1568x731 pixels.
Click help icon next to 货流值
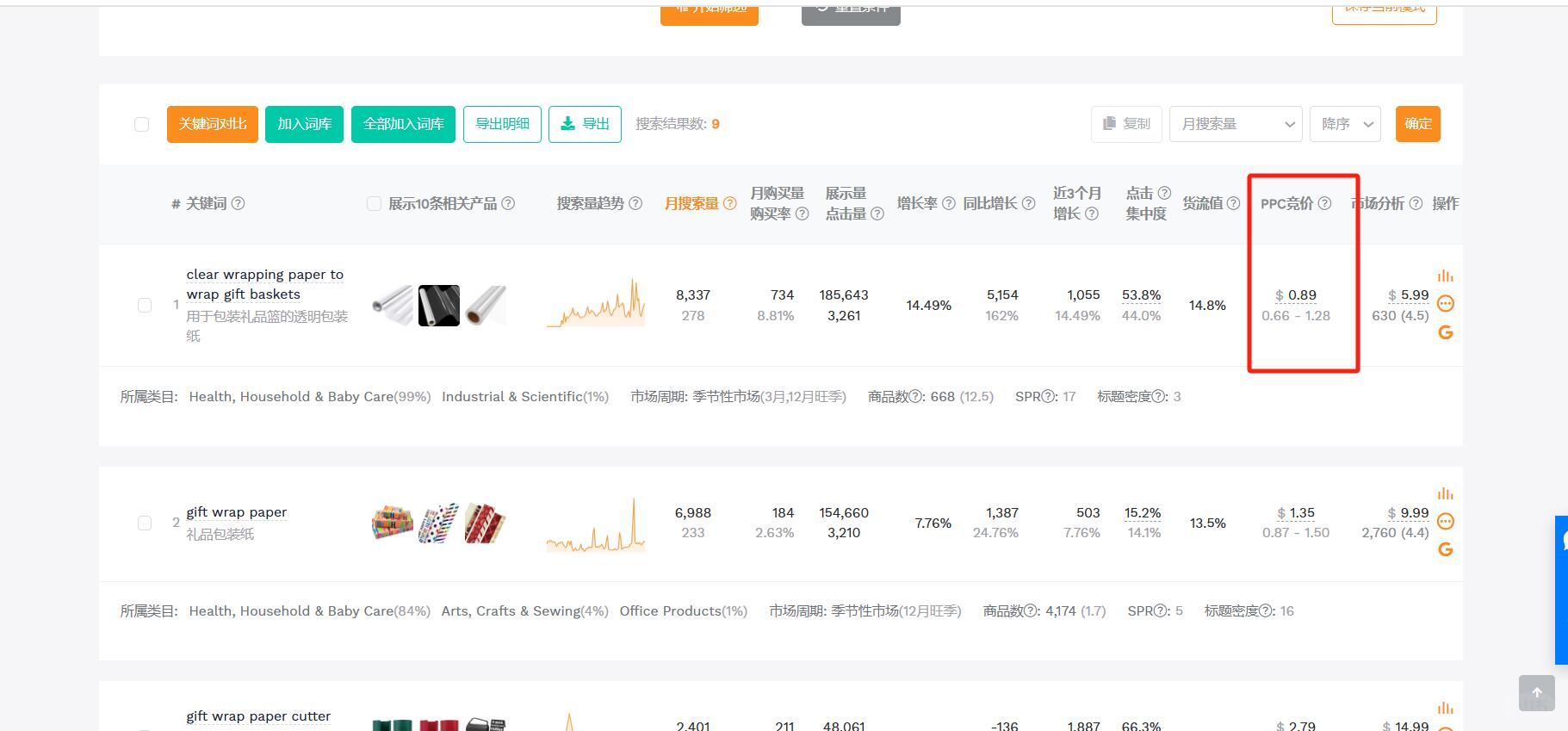(x=1233, y=204)
